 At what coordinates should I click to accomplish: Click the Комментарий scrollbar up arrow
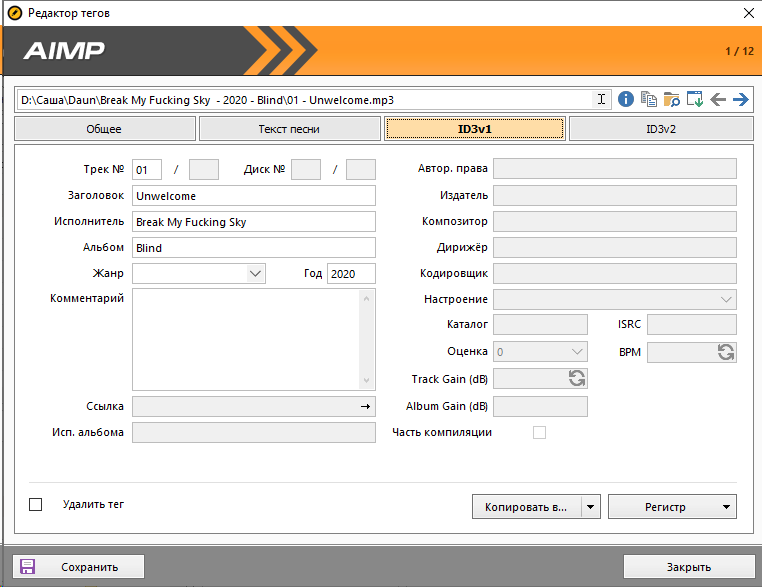366,298
